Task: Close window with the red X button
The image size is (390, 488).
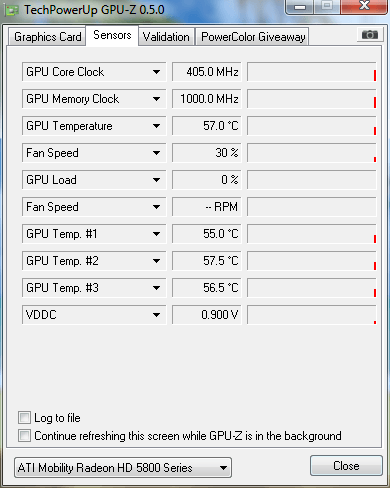Action: tap(364, 6)
